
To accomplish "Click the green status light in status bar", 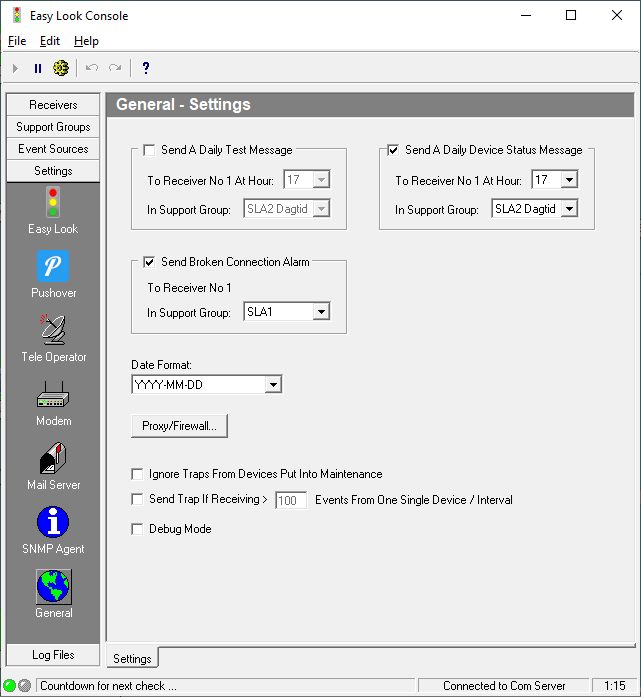I will coord(9,685).
